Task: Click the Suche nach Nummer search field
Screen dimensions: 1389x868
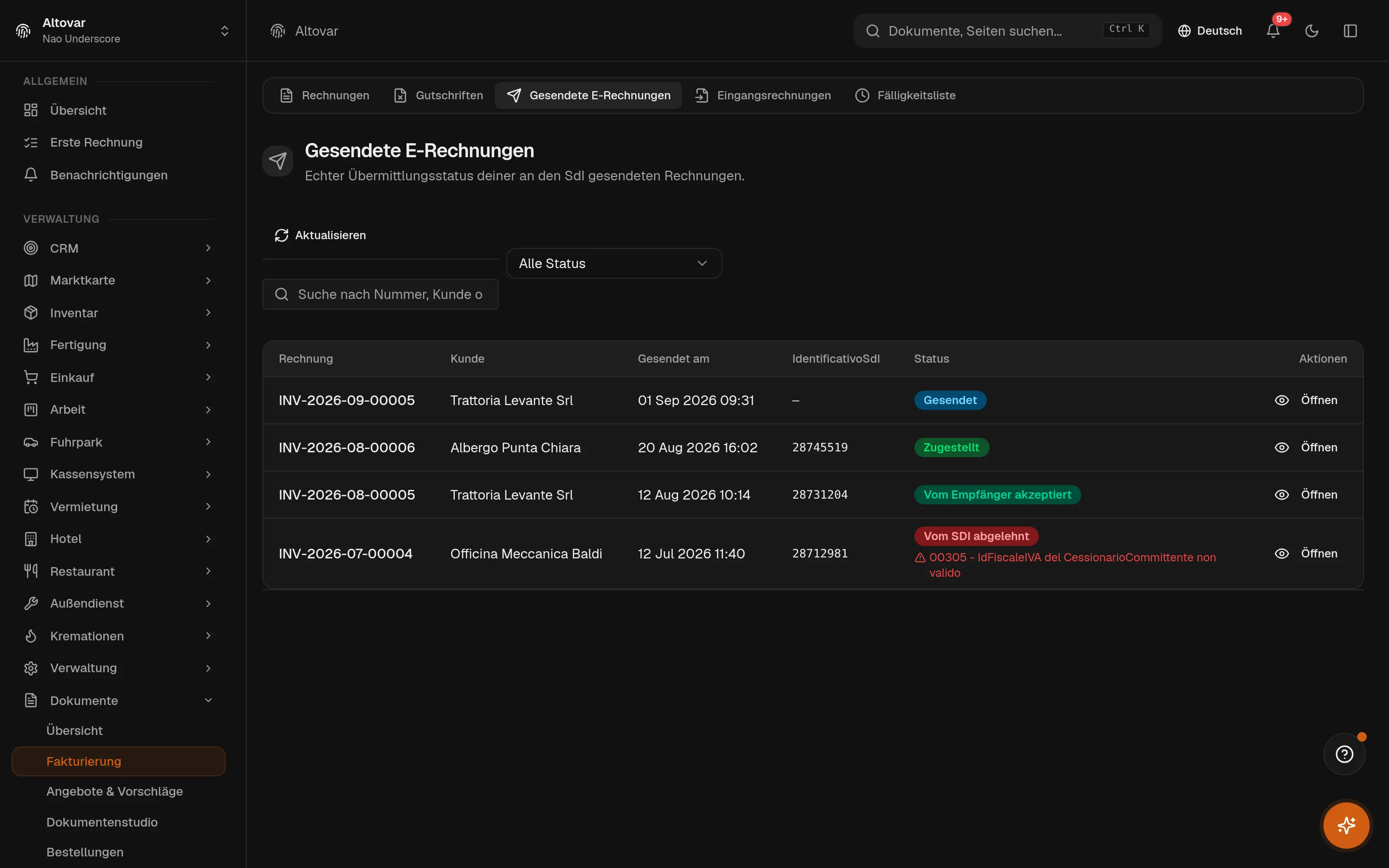Action: click(x=381, y=295)
